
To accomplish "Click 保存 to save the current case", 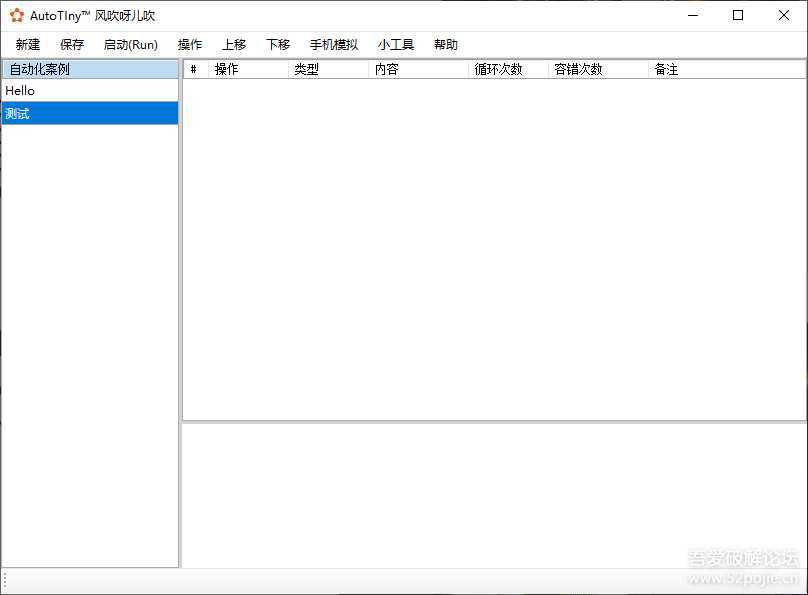I will [x=70, y=44].
